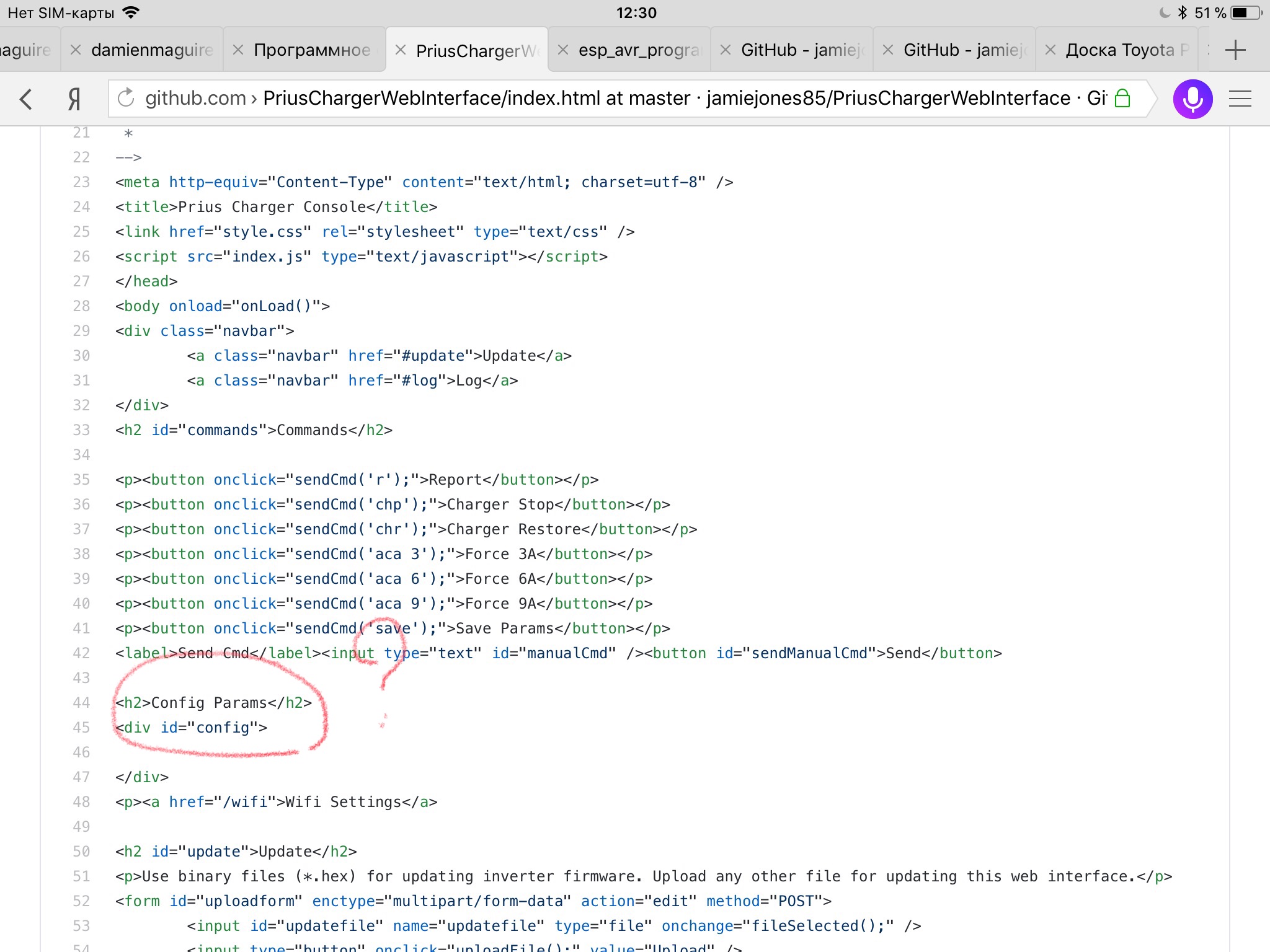The image size is (1270, 952).
Task: Open a new tab with plus
Action: 1235,50
